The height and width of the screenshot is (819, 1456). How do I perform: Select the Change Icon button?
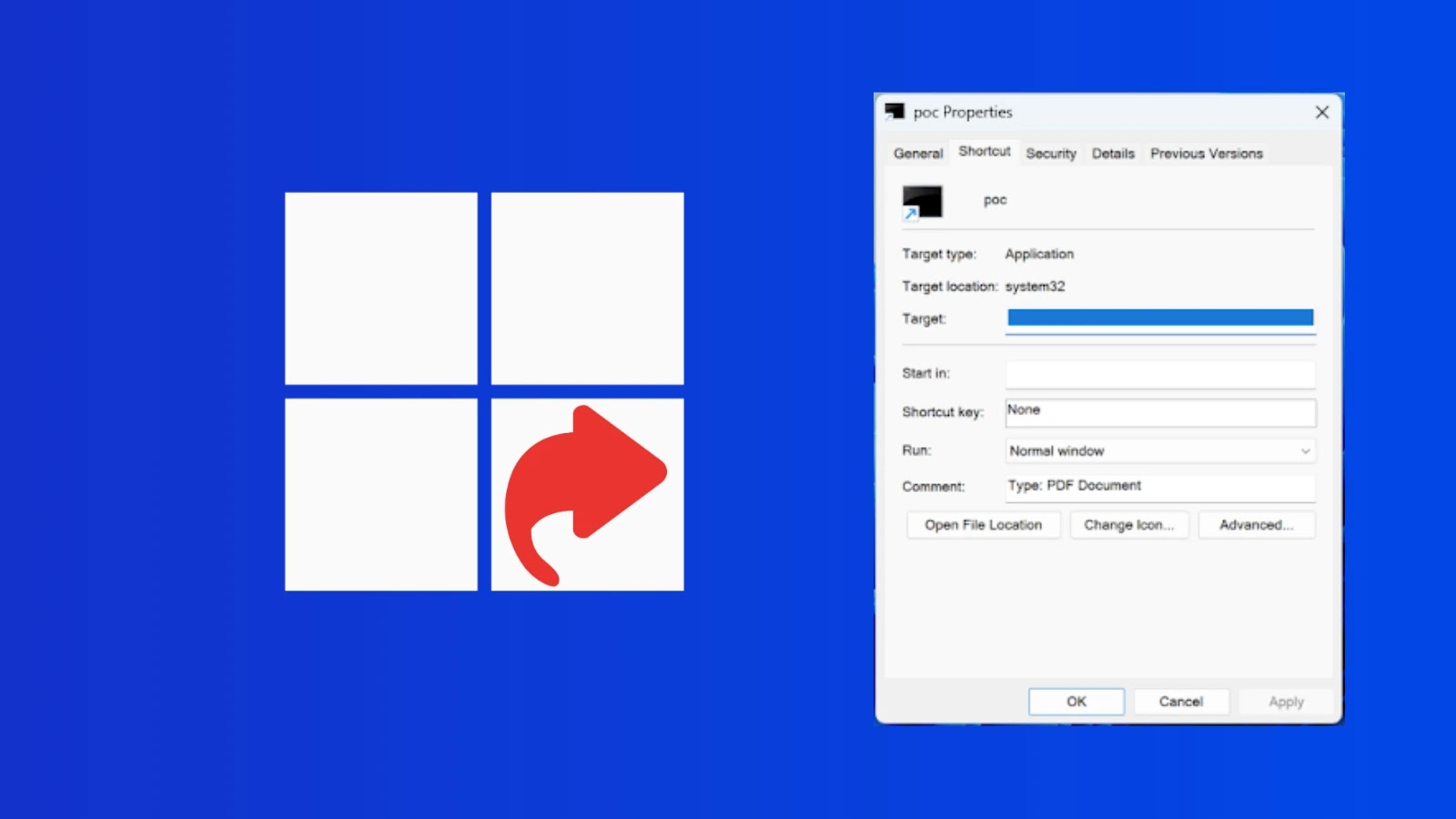pyautogui.click(x=1128, y=524)
